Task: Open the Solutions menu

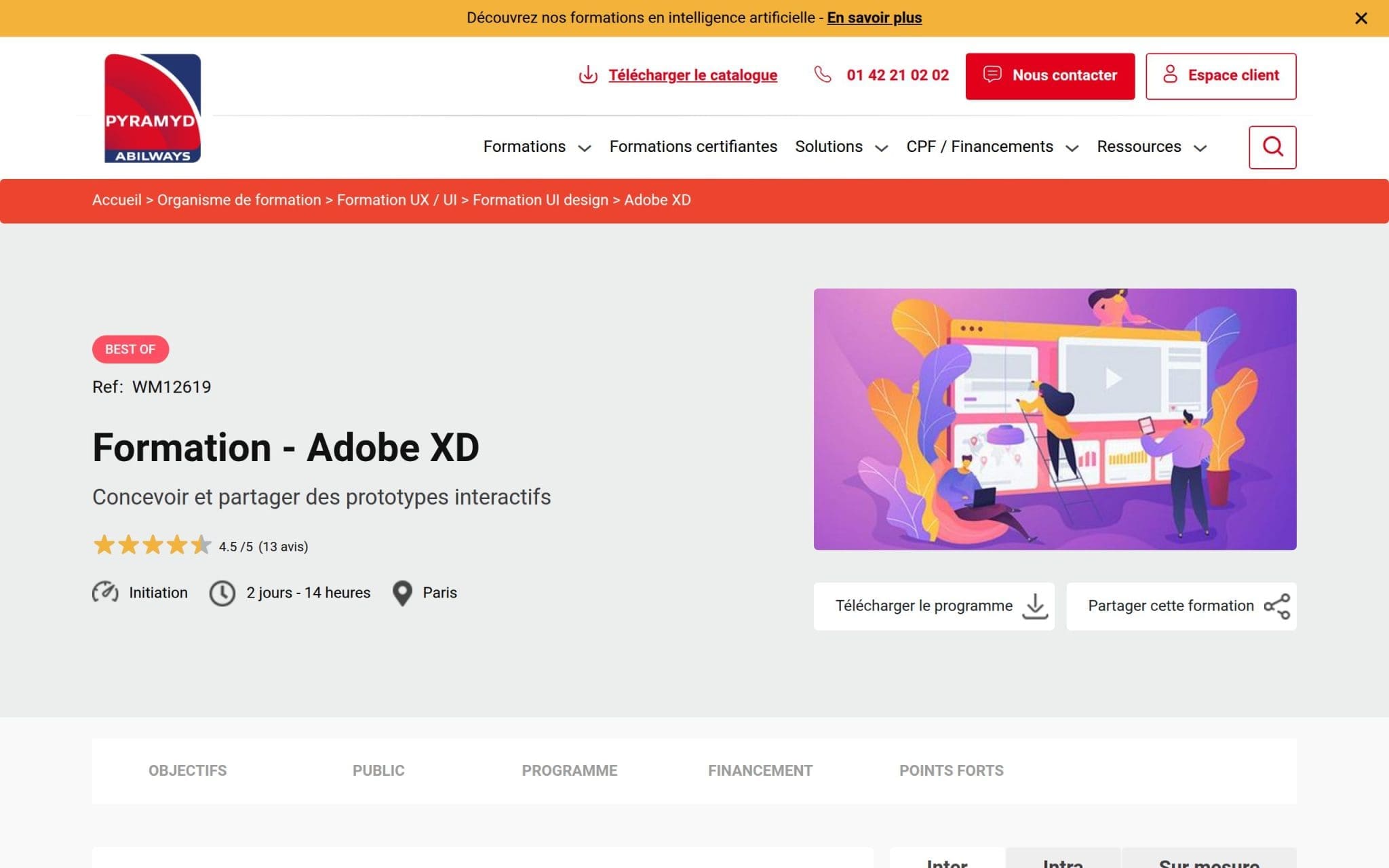Action: point(829,146)
